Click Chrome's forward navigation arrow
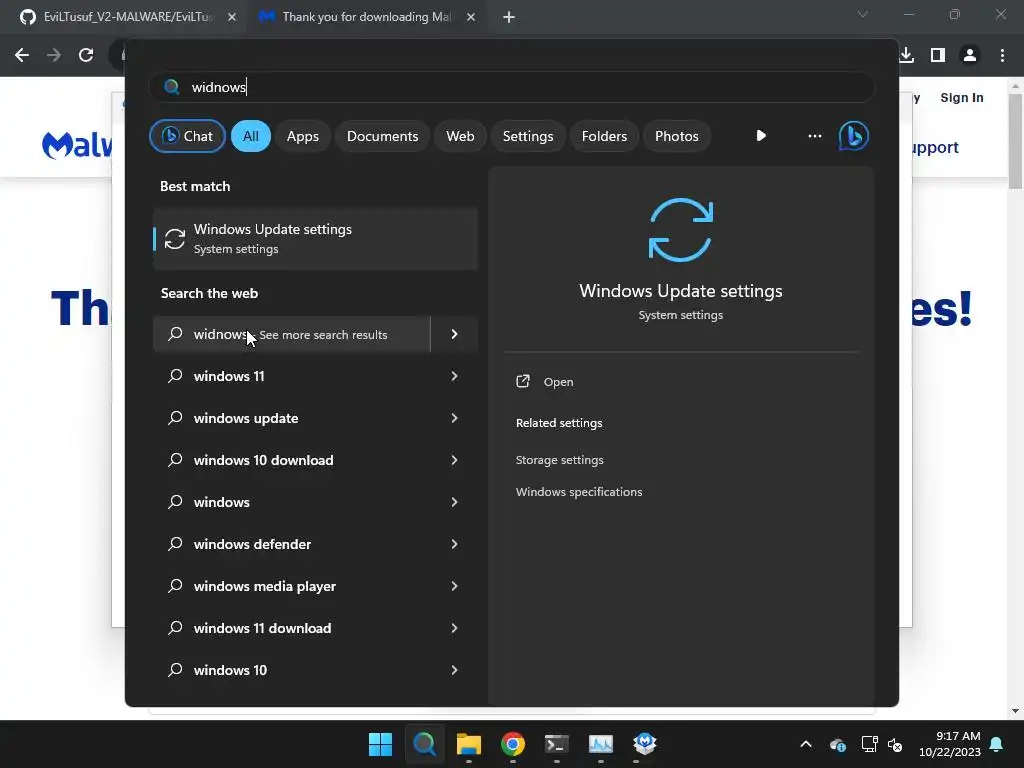This screenshot has height=768, width=1024. (x=54, y=55)
